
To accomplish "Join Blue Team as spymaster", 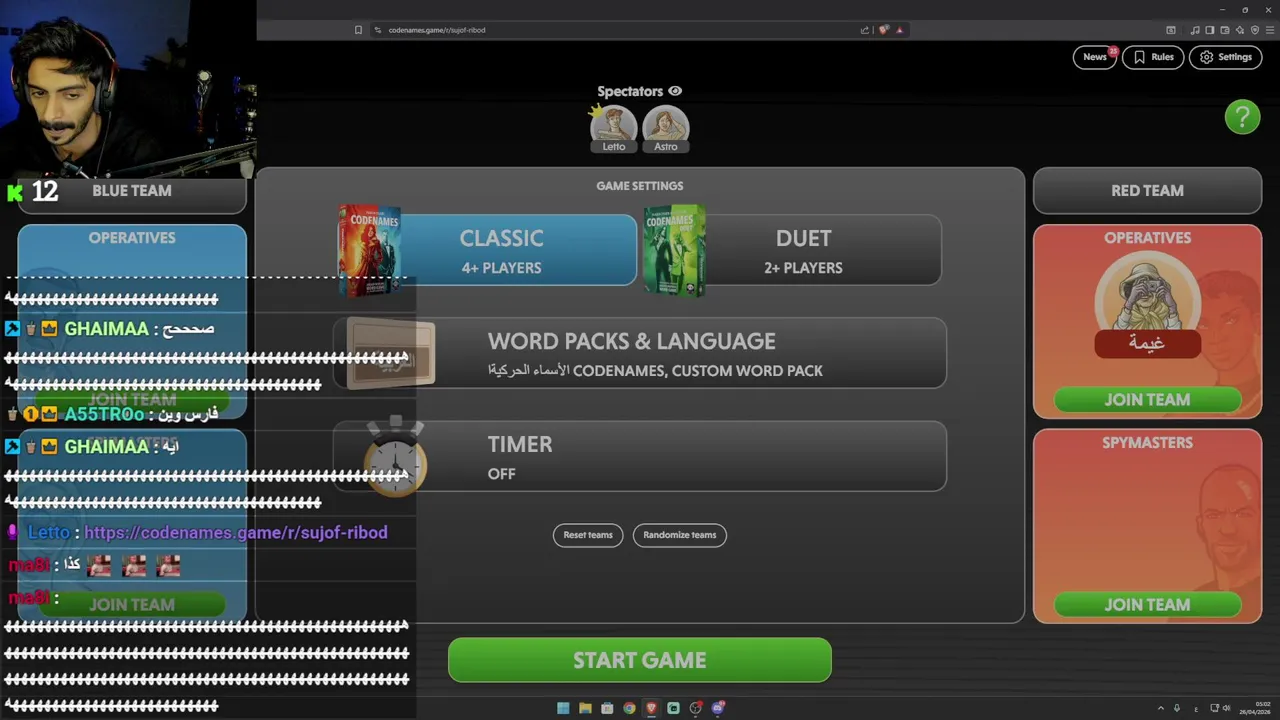I will coord(131,605).
